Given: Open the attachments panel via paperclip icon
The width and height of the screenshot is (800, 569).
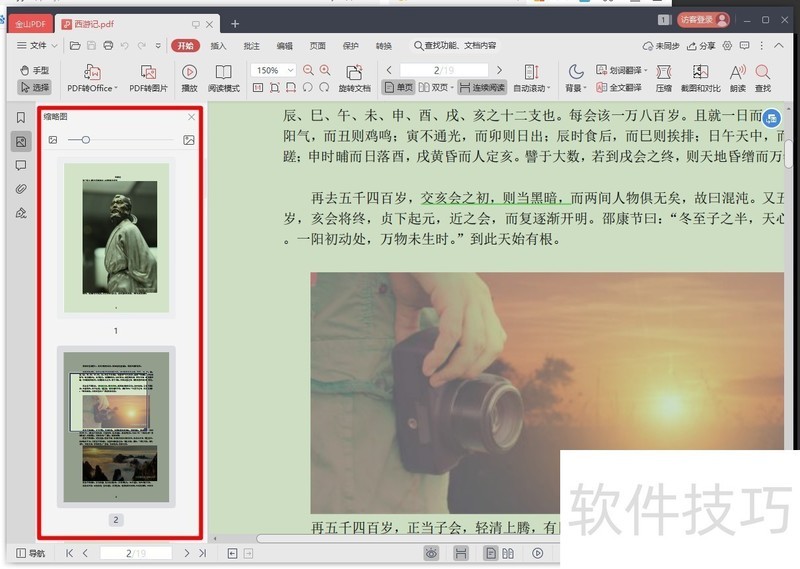Looking at the screenshot, I should point(20,189).
